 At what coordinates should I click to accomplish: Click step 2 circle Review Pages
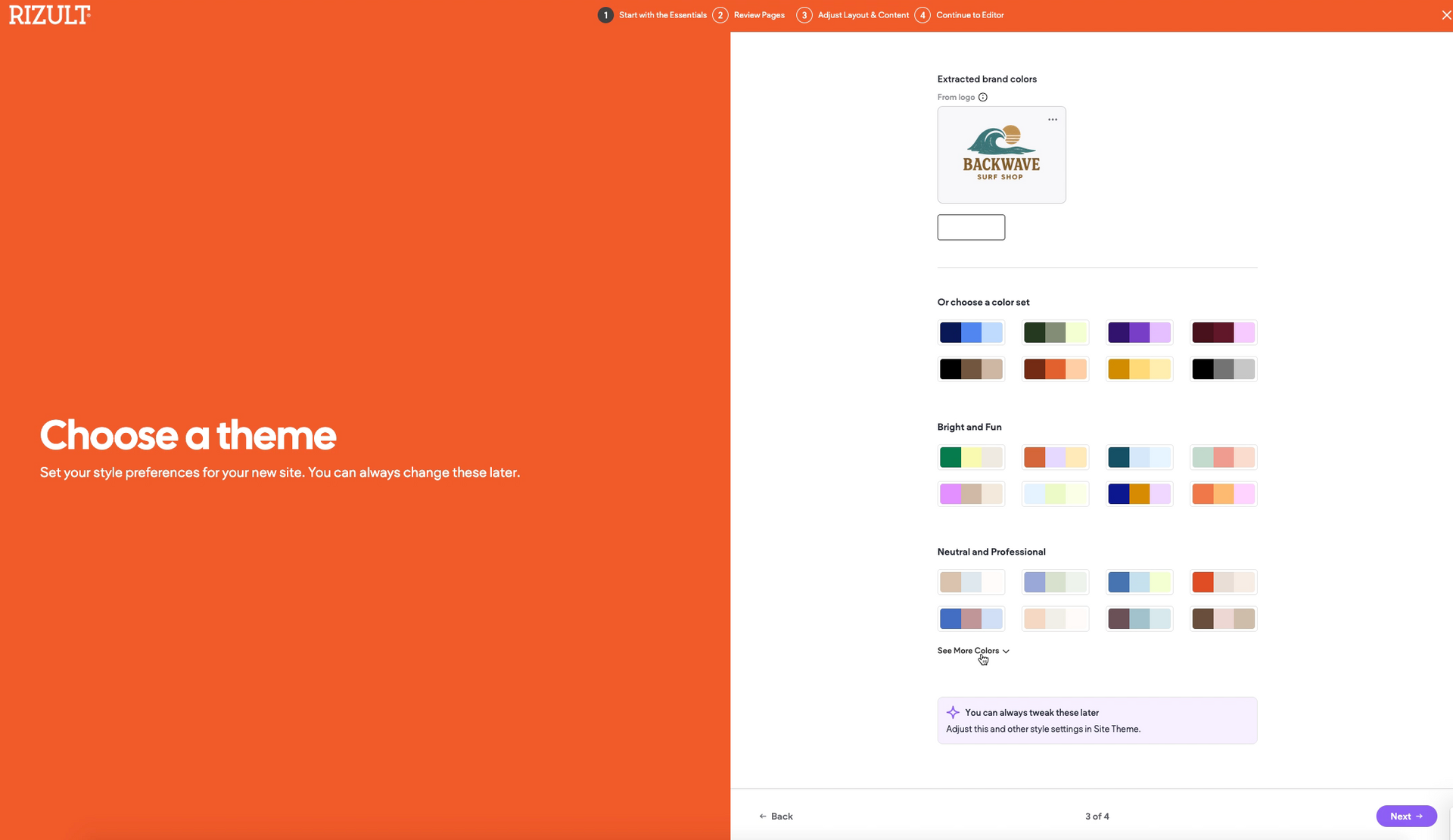tap(720, 15)
